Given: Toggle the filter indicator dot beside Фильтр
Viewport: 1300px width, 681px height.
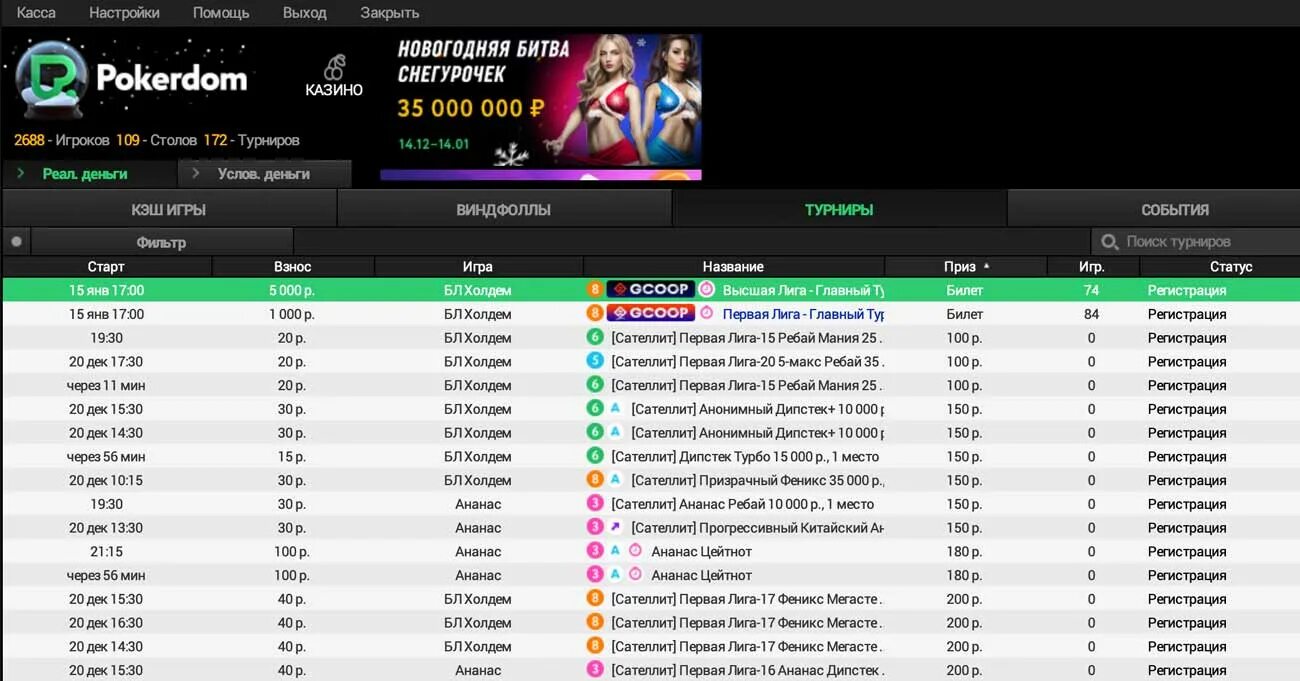Looking at the screenshot, I should (16, 242).
